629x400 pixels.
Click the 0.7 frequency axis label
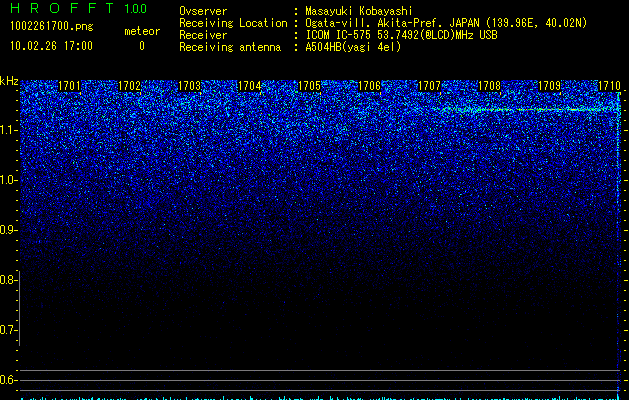(x=8, y=330)
